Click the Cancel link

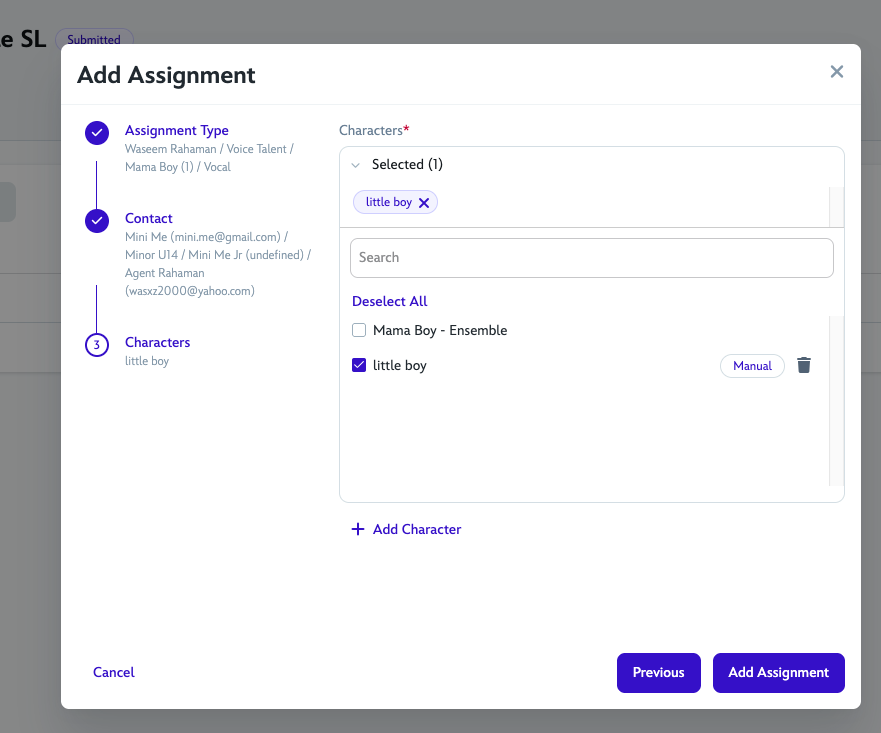113,672
